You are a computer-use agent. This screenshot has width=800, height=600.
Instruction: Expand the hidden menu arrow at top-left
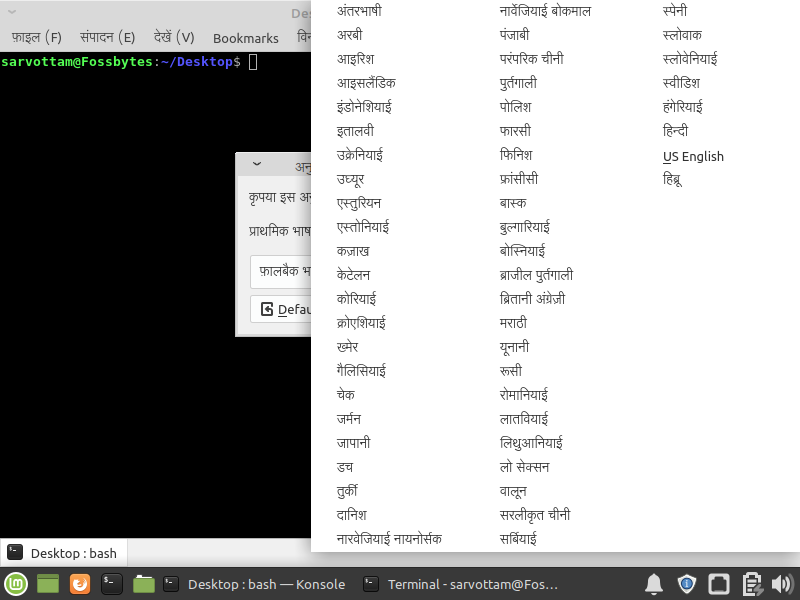coord(11,12)
